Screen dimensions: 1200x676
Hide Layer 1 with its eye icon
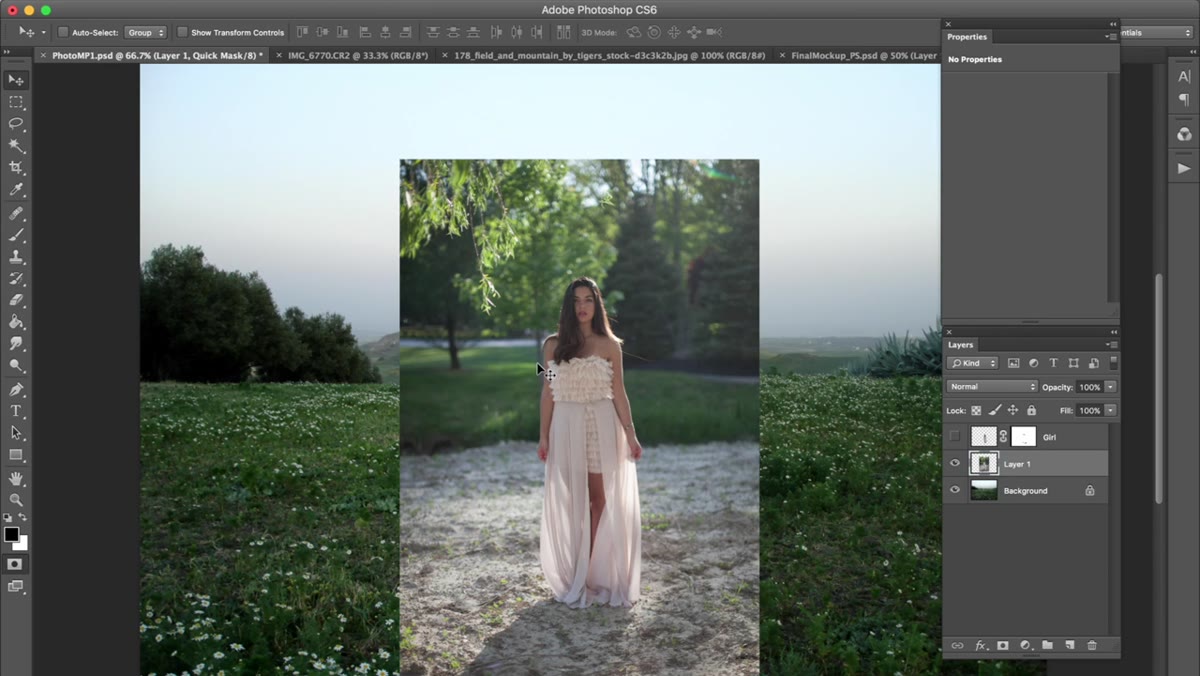[955, 463]
